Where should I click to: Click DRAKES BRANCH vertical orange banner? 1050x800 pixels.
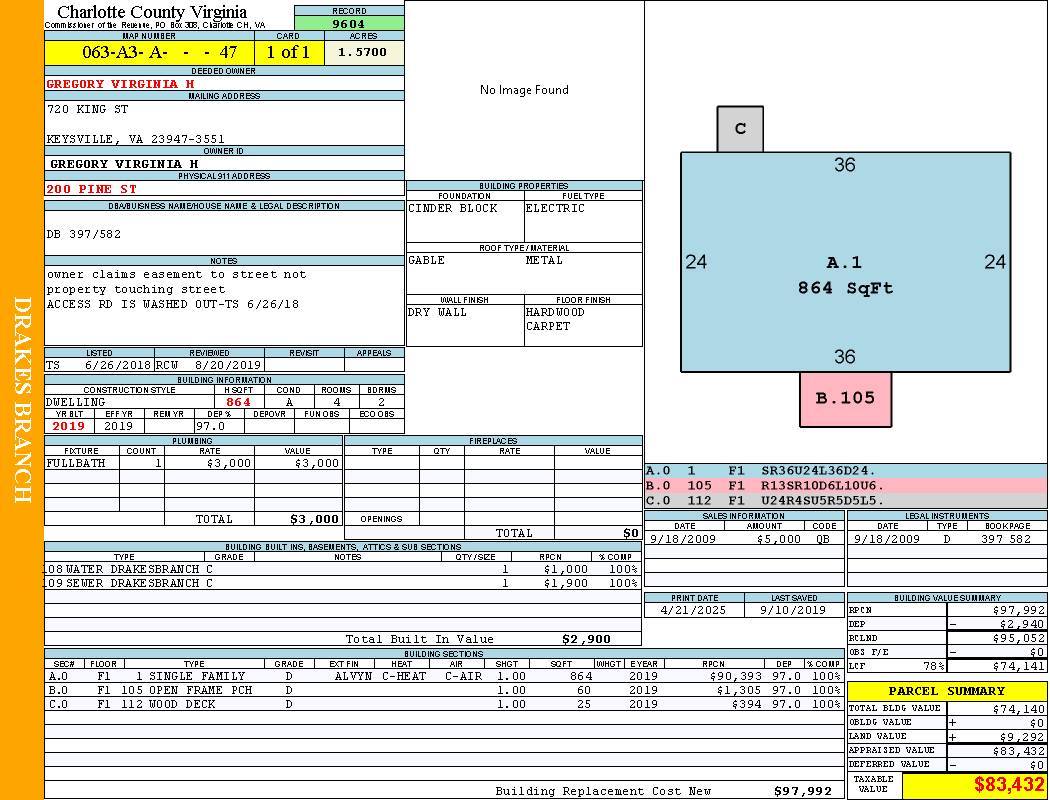[x=22, y=400]
